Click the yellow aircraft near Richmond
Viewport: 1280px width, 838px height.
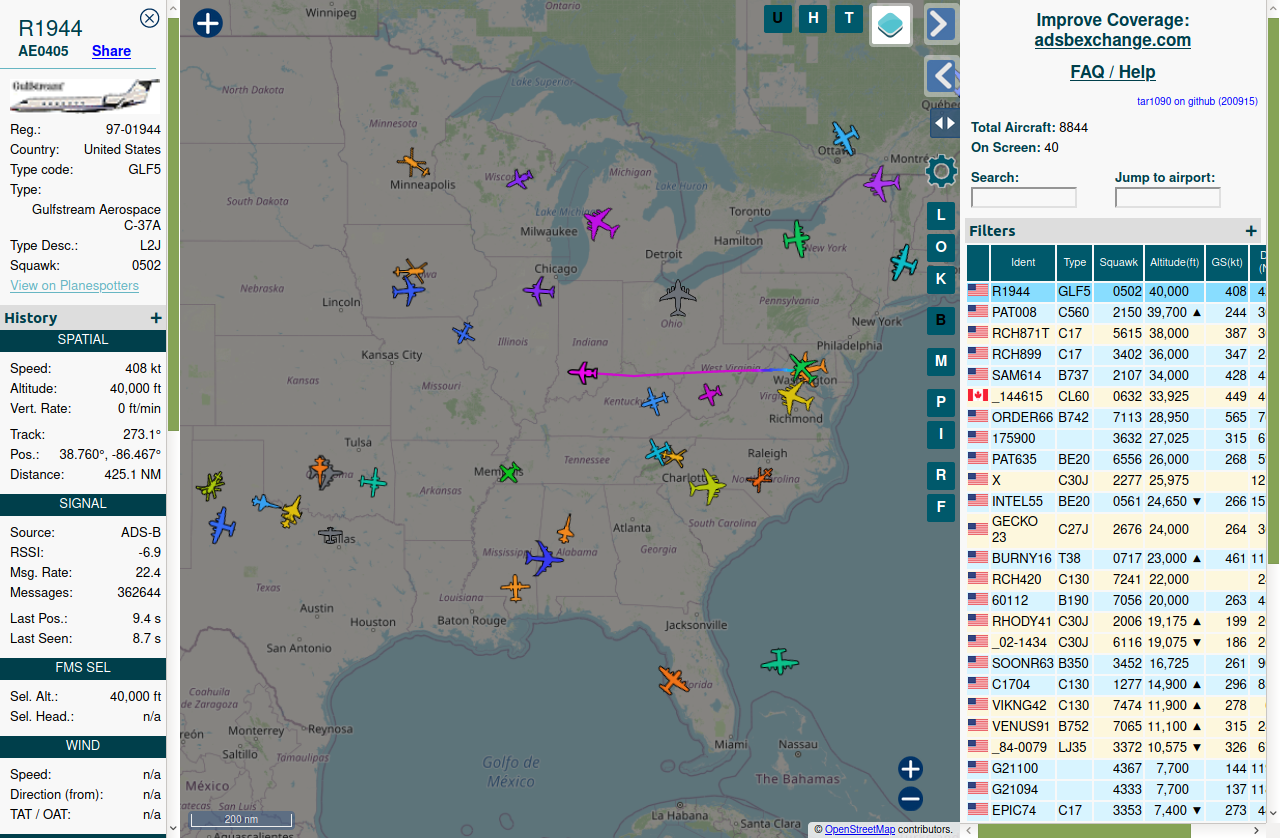click(x=796, y=397)
